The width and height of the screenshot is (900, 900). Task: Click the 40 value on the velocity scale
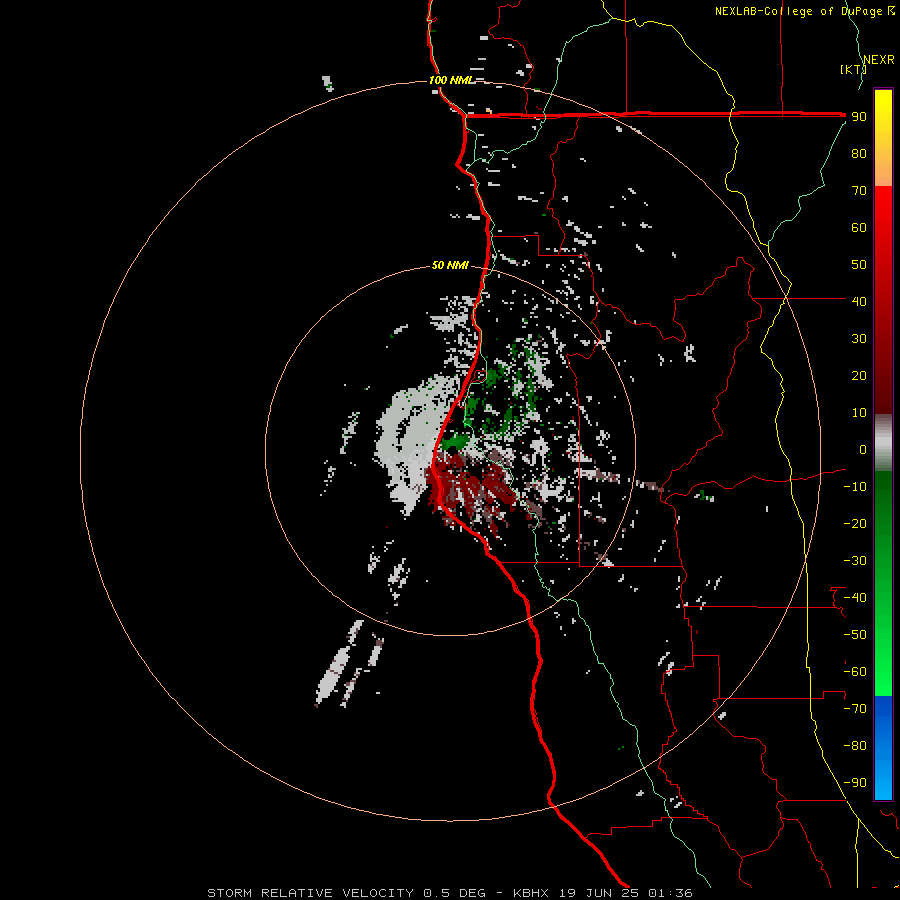point(859,301)
